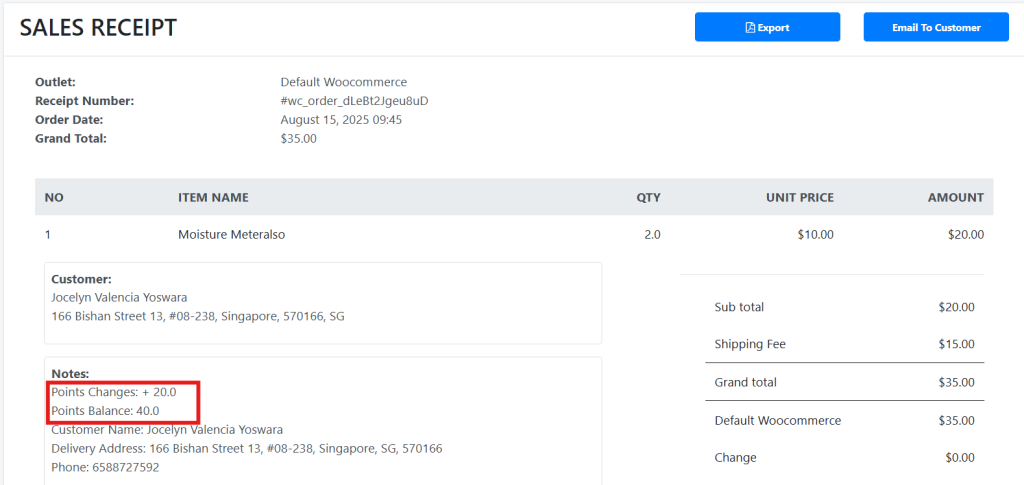Click the file icon on Export button
The image size is (1024, 485).
pyautogui.click(x=750, y=28)
